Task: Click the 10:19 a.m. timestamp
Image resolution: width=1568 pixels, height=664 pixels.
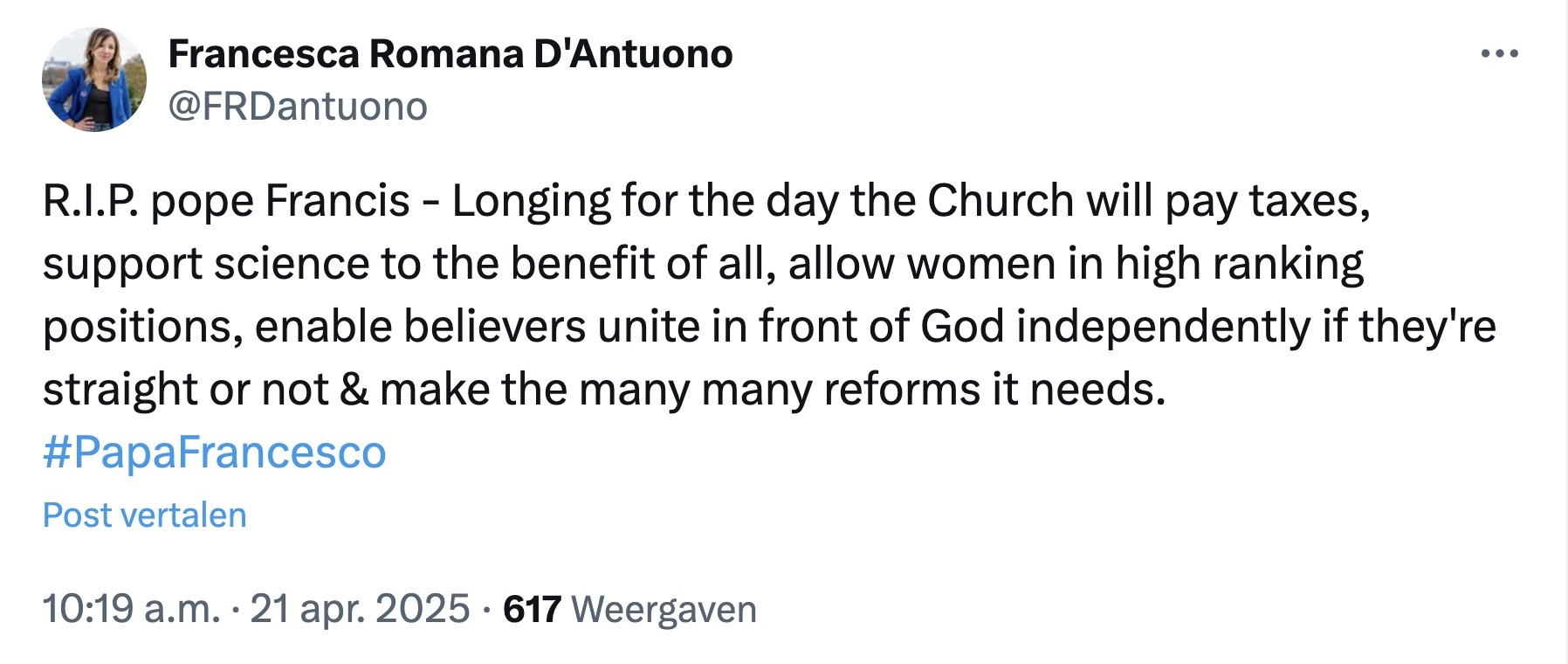Action: (x=131, y=609)
